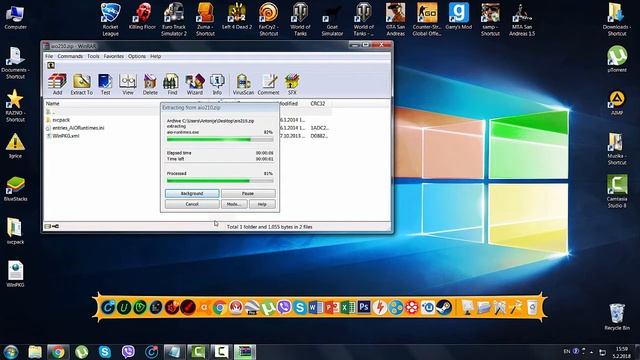Open the Help menu in WinRAR
Image resolution: width=640 pixels, height=360 pixels.
point(156,56)
